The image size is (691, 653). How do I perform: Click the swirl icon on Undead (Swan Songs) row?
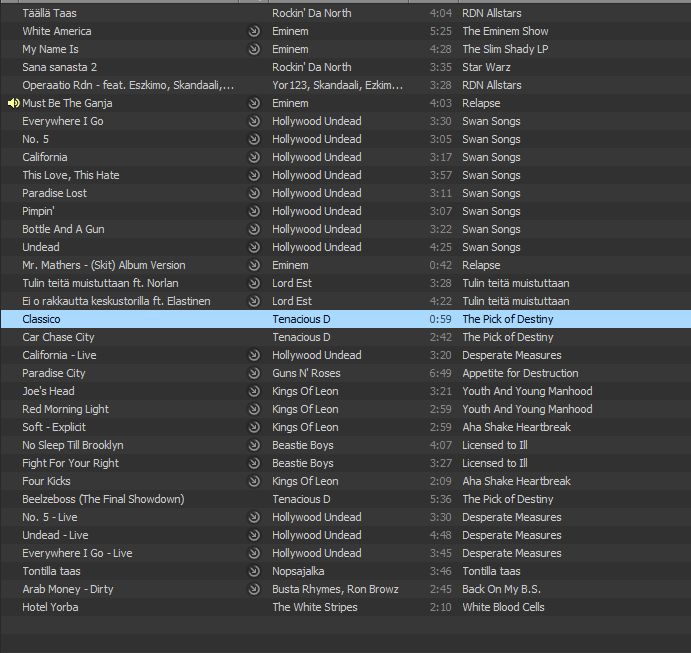point(254,247)
